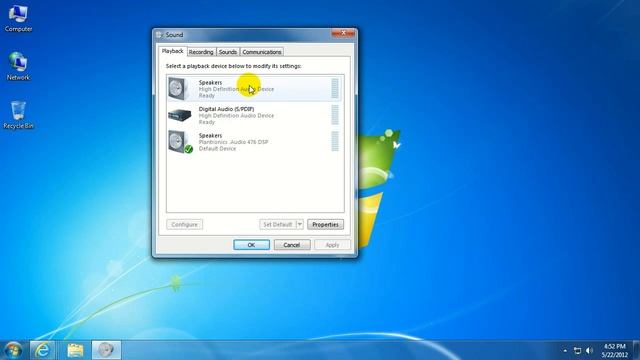Click the Apply button
Viewport: 640px width, 360px height.
pyautogui.click(x=332, y=245)
